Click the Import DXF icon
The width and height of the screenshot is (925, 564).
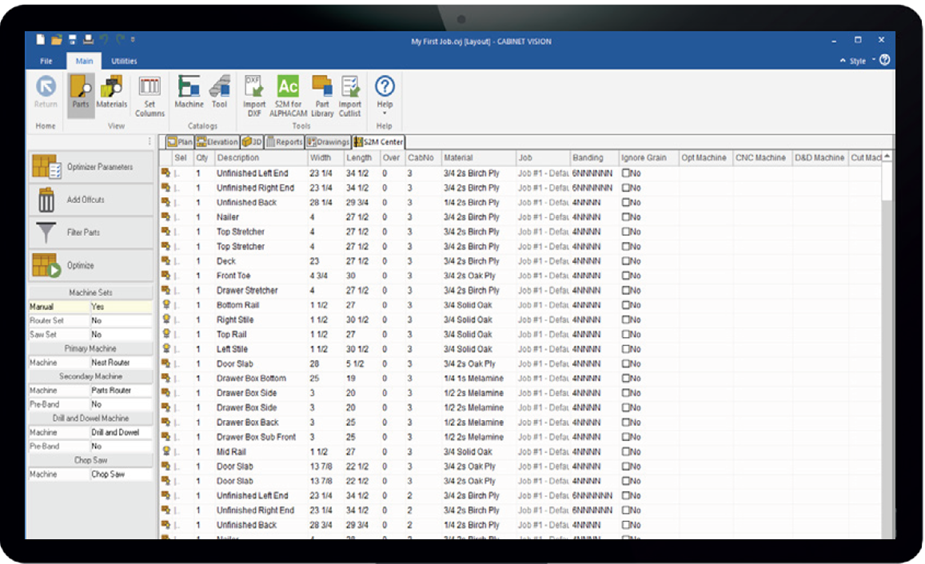pyautogui.click(x=254, y=90)
